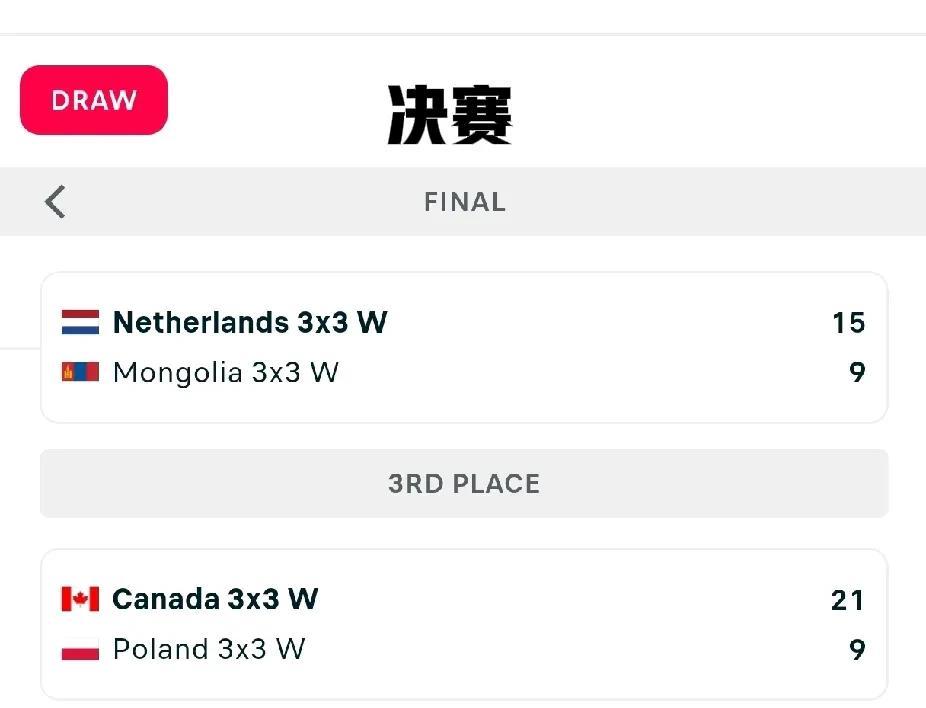Open the Netherlands vs Mongolia final game card
This screenshot has width=926, height=708.
pyautogui.click(x=464, y=347)
